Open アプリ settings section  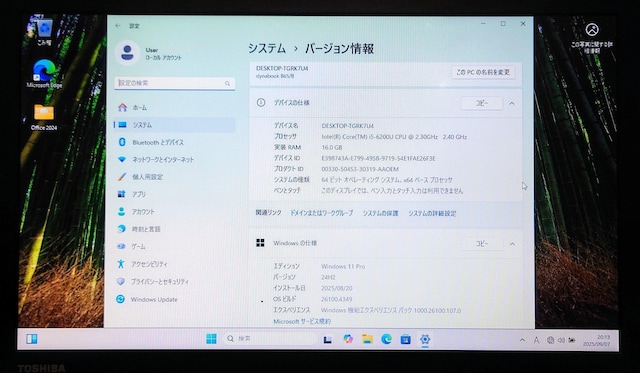(174, 194)
